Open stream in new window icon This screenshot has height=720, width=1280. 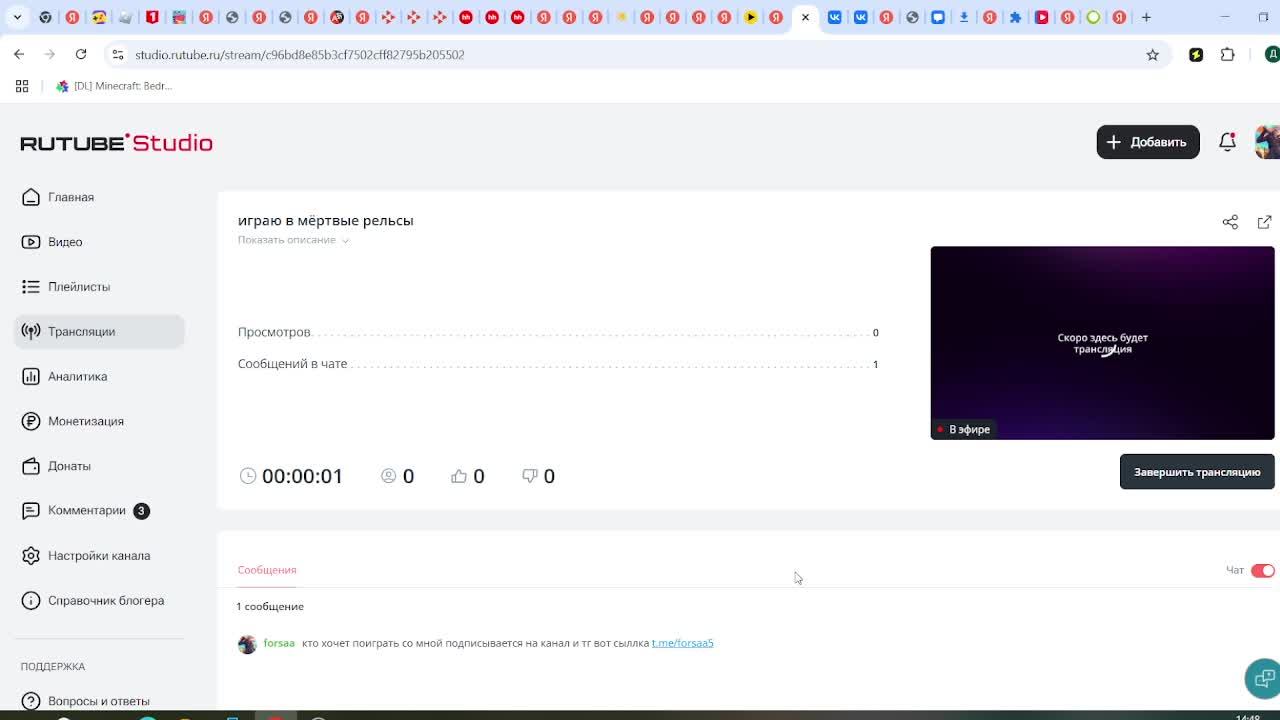click(x=1264, y=222)
